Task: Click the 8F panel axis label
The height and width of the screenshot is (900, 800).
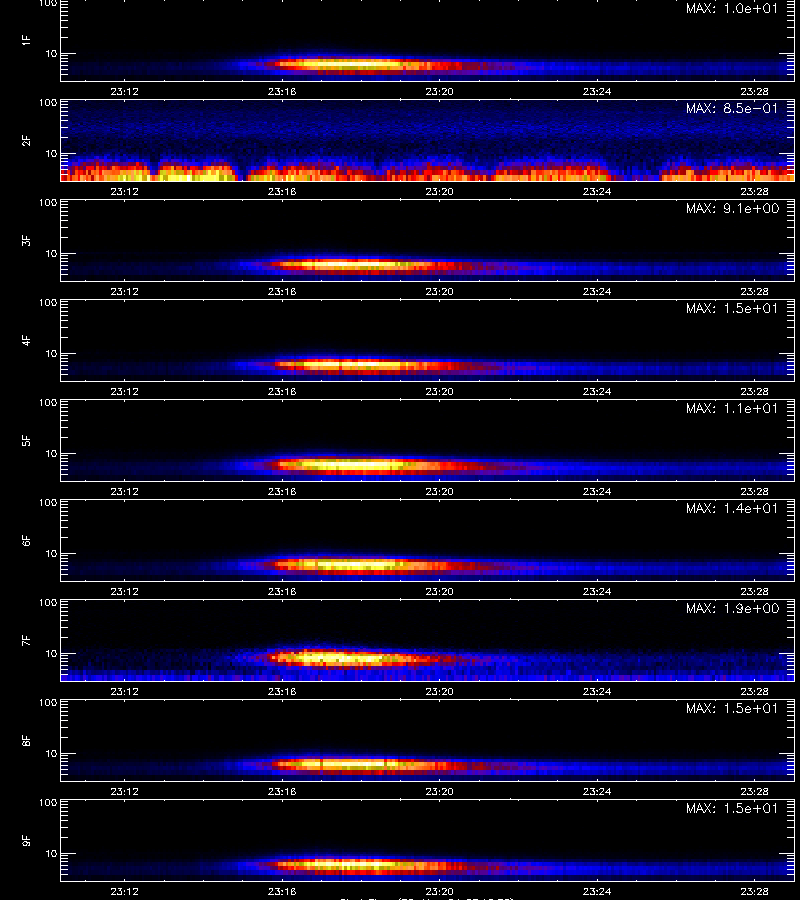Action: coord(26,740)
